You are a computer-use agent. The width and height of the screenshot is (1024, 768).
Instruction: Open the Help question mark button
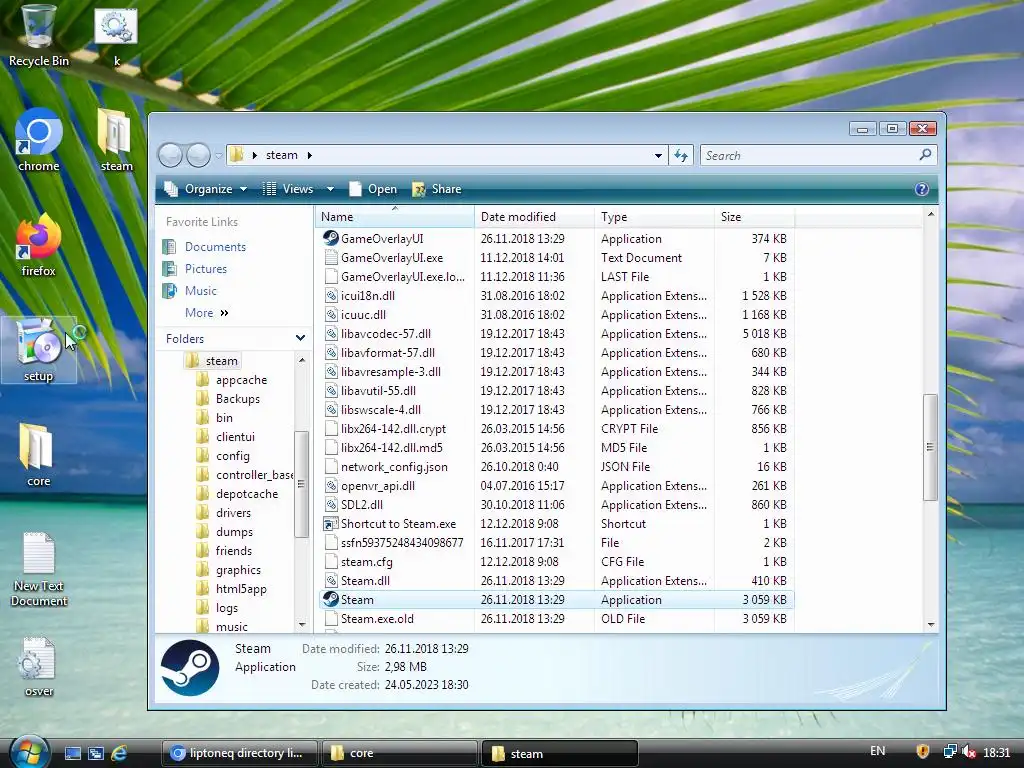[x=921, y=189]
